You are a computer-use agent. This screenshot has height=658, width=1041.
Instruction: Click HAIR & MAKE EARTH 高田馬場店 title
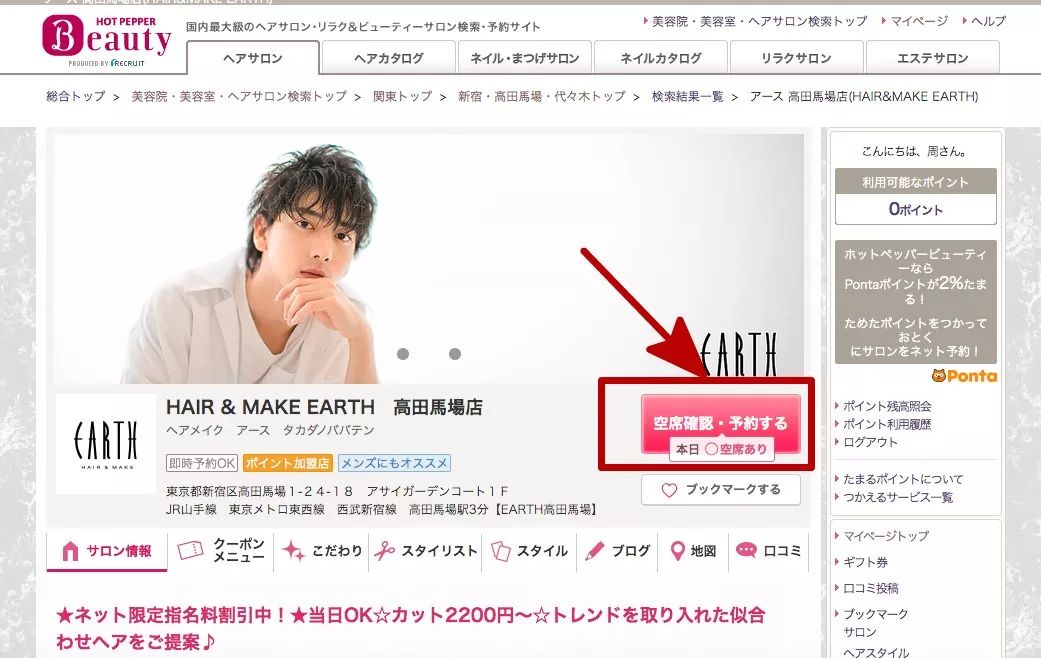(x=324, y=407)
